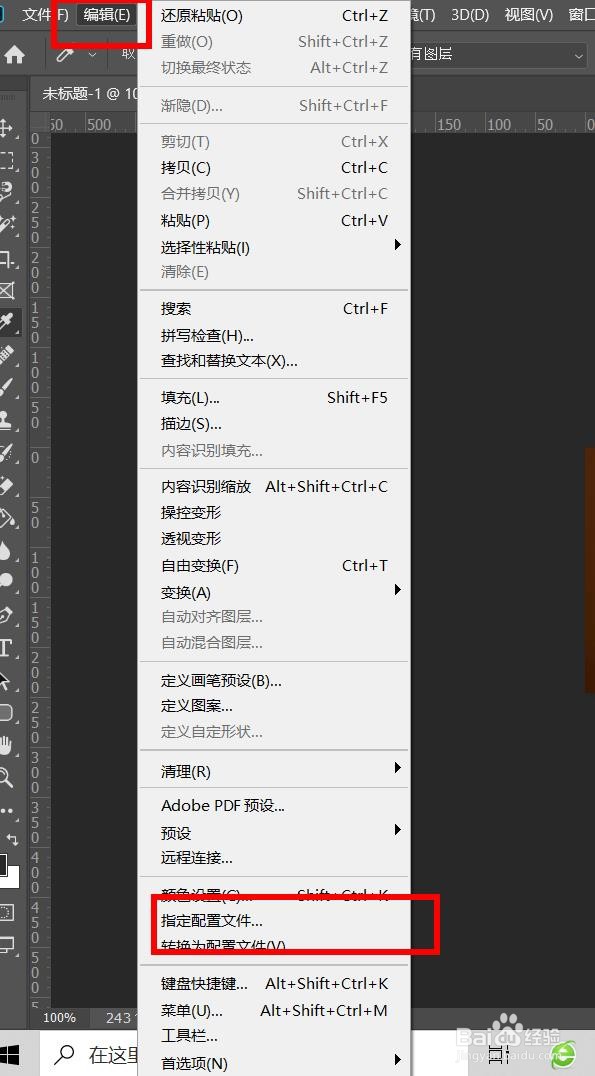Select the Brush tool

pyautogui.click(x=6, y=387)
